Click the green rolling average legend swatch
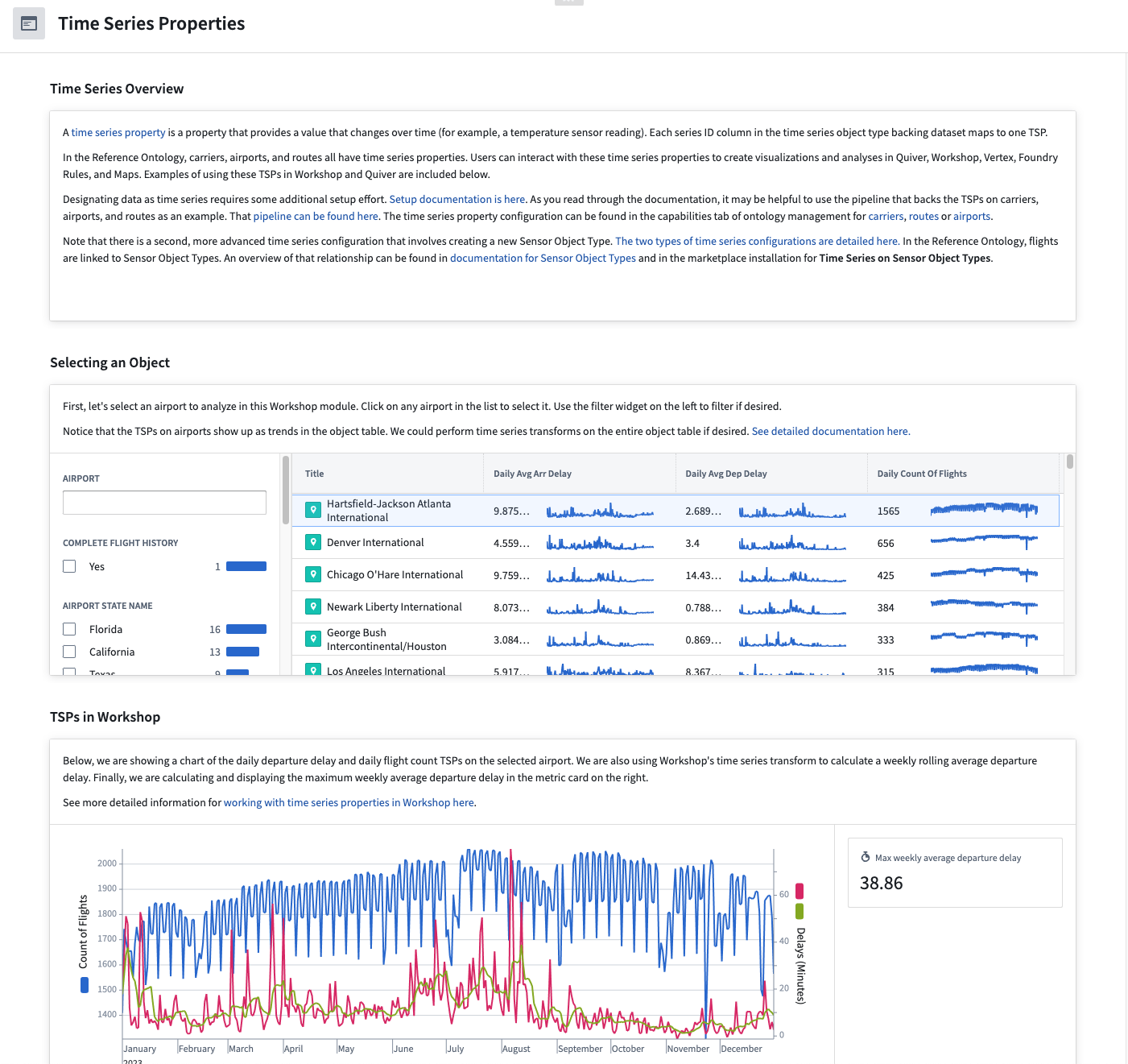Viewport: 1128px width, 1064px height. point(800,911)
